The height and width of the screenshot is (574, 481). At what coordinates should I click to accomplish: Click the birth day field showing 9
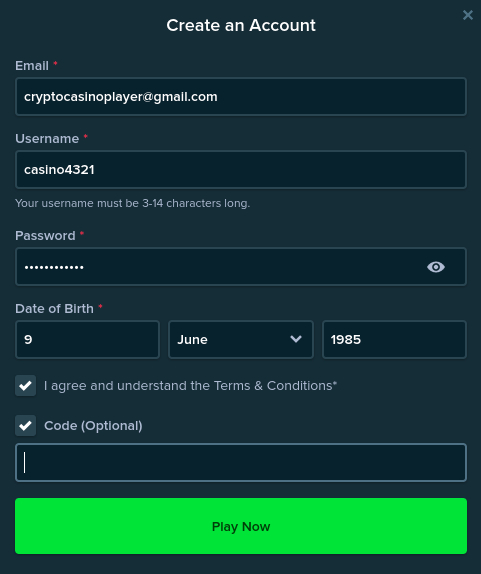[87, 339]
